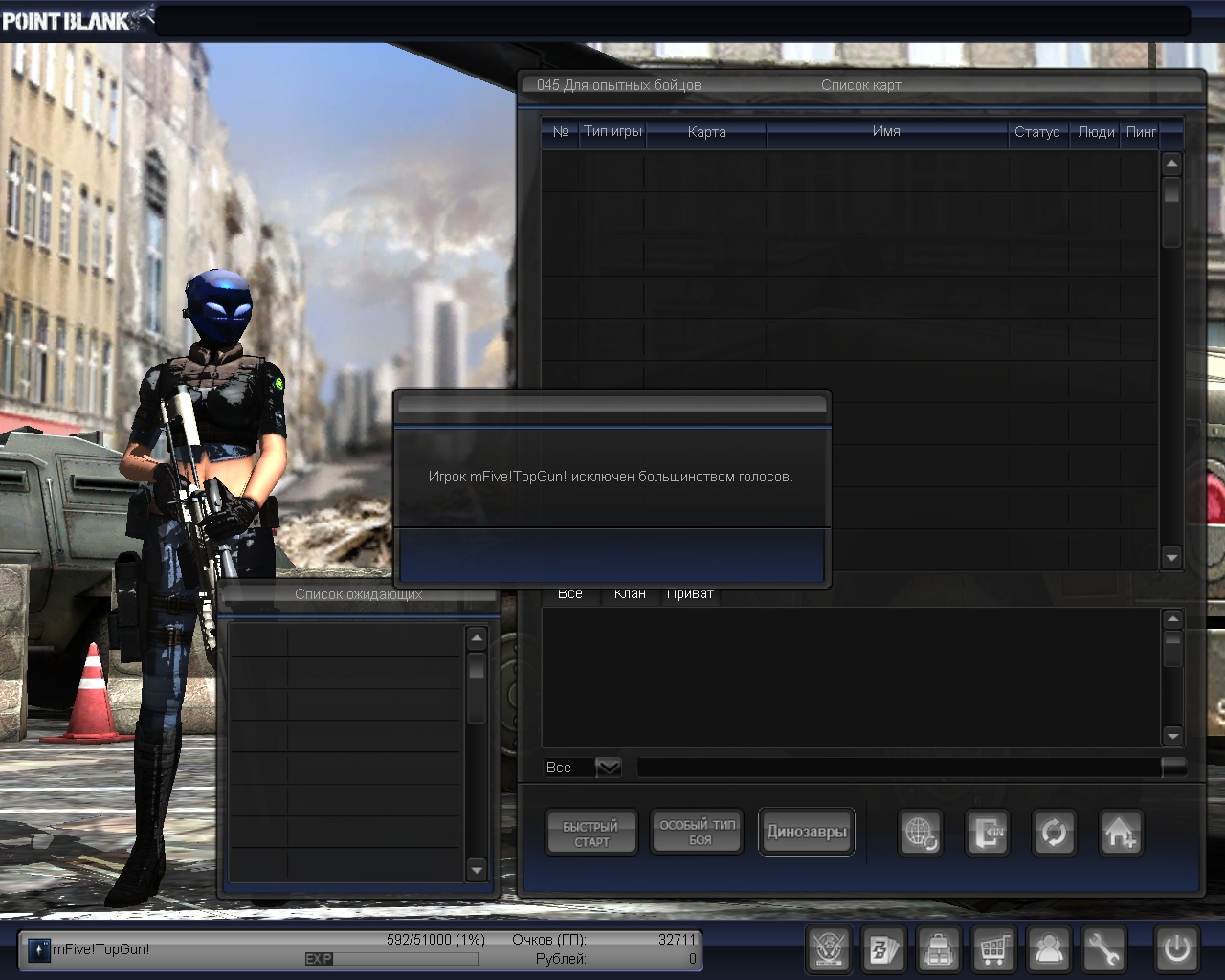Open the clan emblem icon
Screen dimensions: 1225x980
click(x=829, y=949)
